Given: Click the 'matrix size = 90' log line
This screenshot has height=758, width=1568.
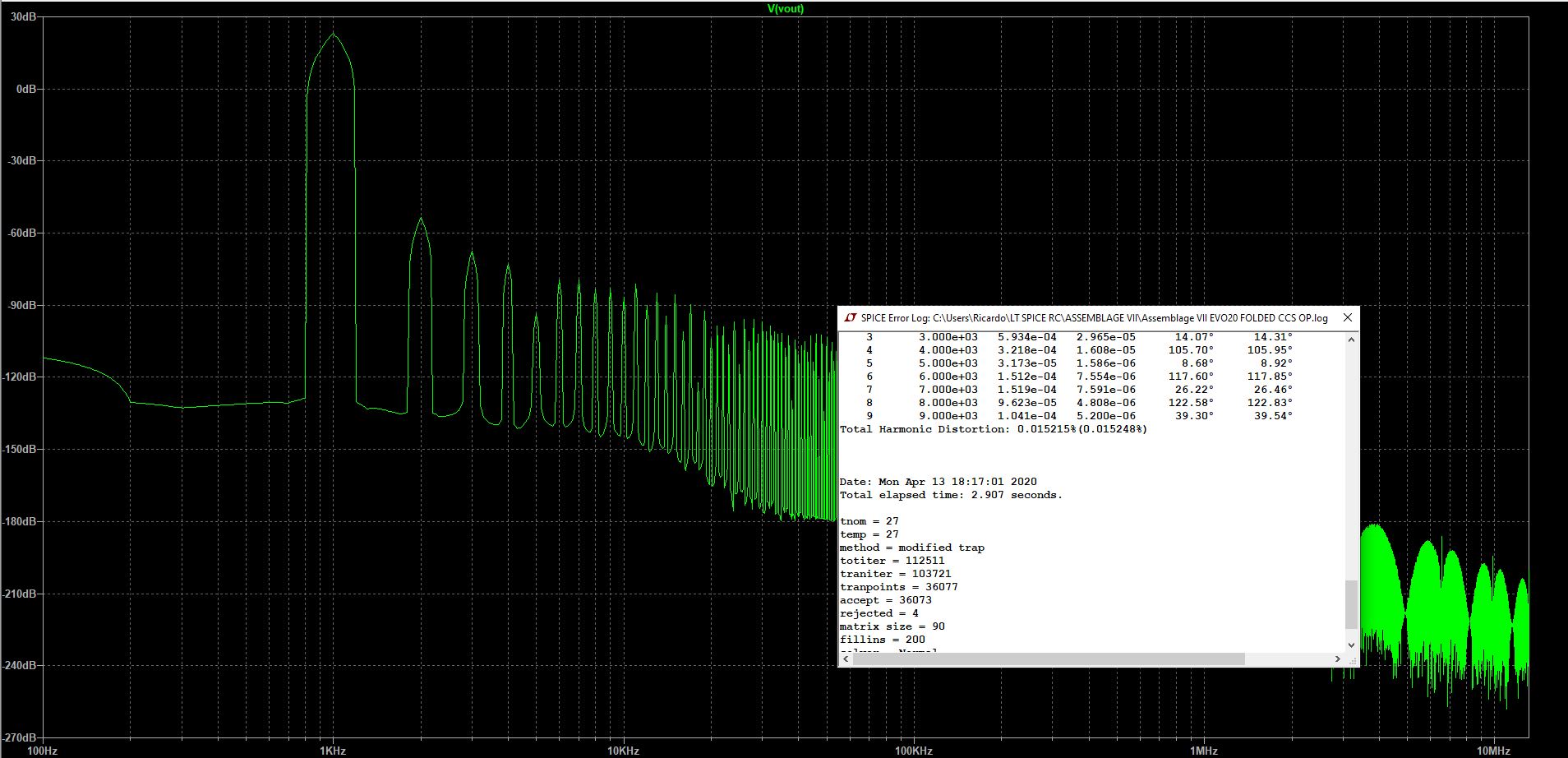Looking at the screenshot, I should (x=892, y=626).
